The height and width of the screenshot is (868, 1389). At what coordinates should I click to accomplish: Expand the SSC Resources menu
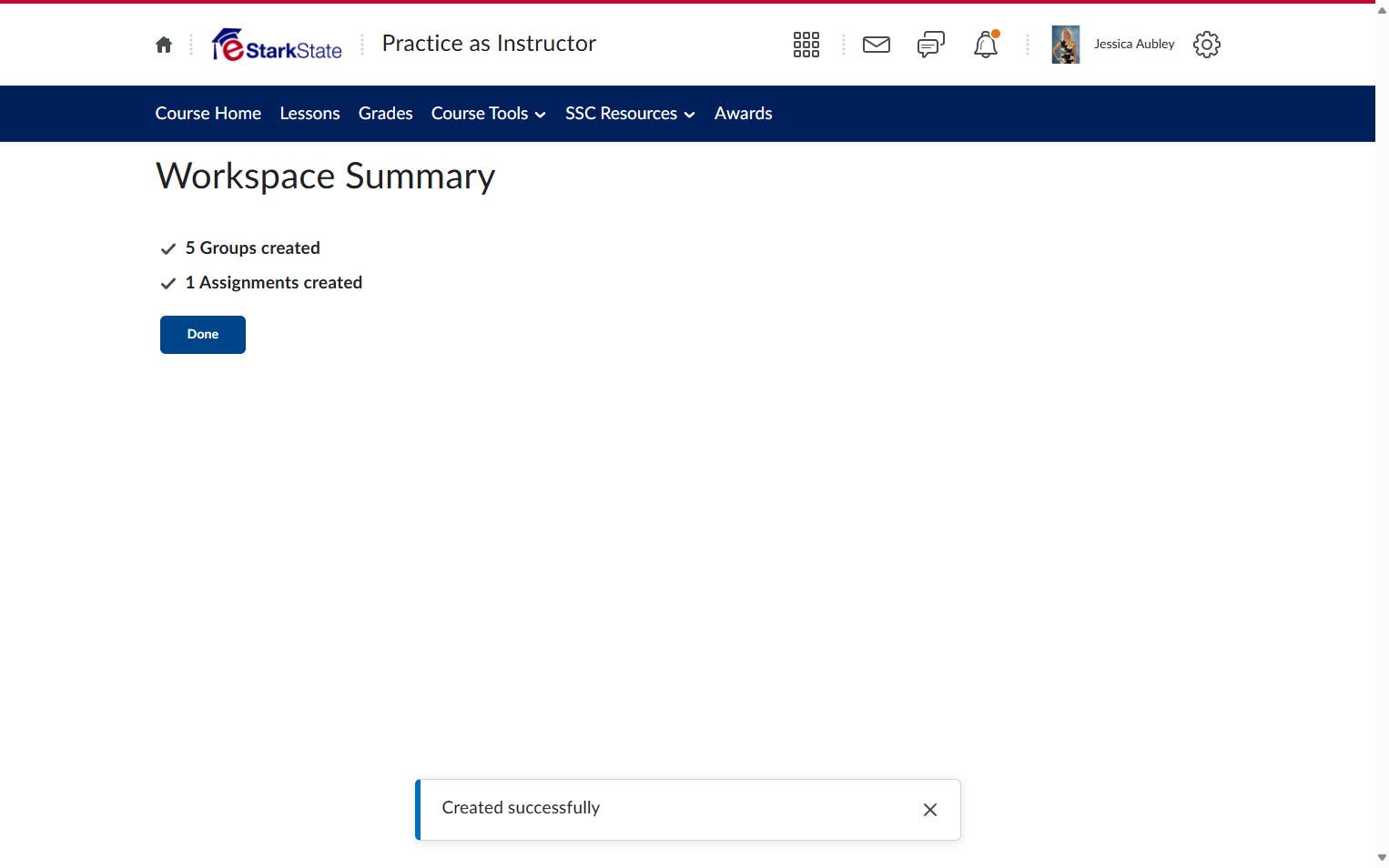point(631,114)
